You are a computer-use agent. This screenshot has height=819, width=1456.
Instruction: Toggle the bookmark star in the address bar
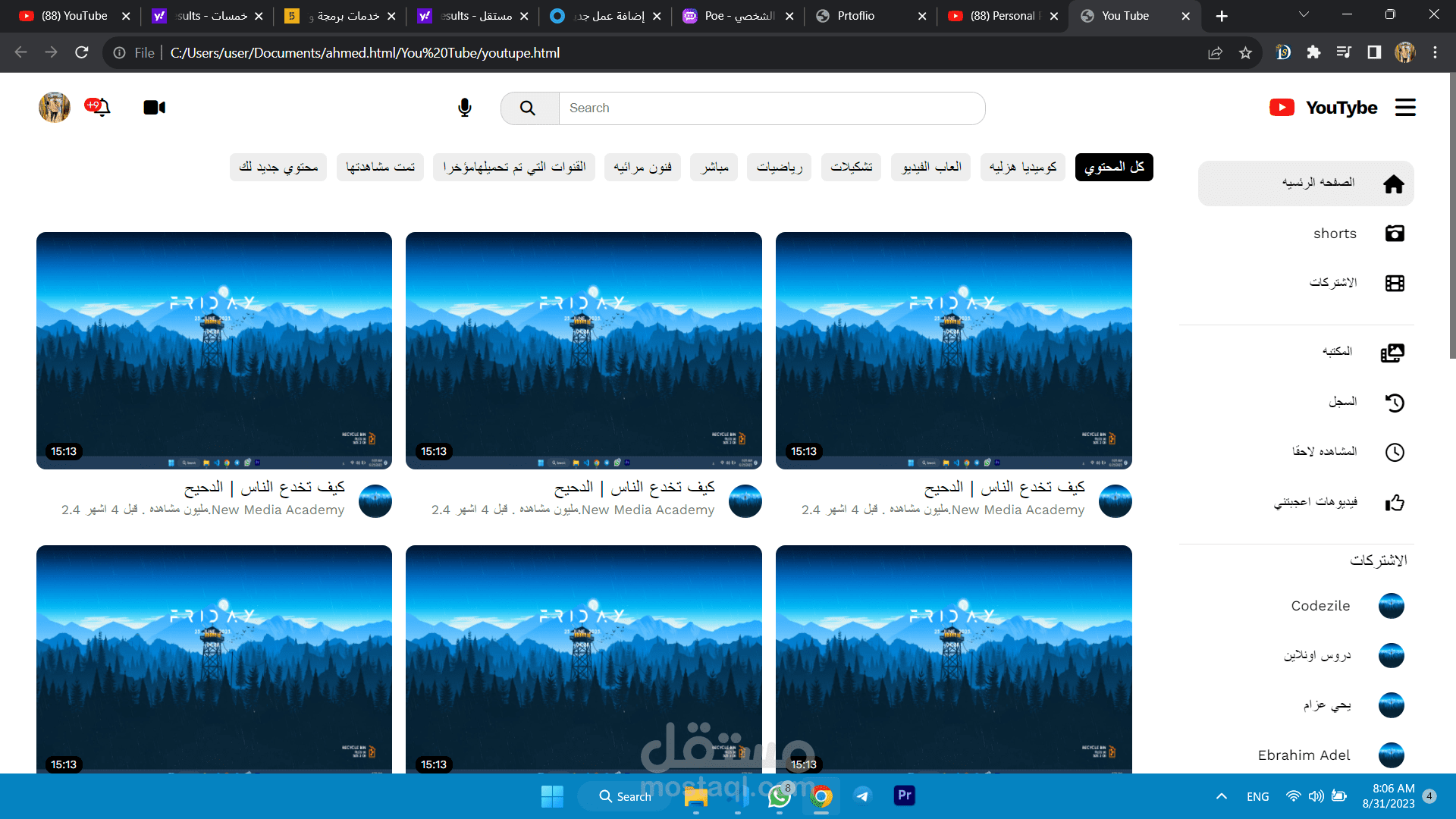pyautogui.click(x=1246, y=53)
